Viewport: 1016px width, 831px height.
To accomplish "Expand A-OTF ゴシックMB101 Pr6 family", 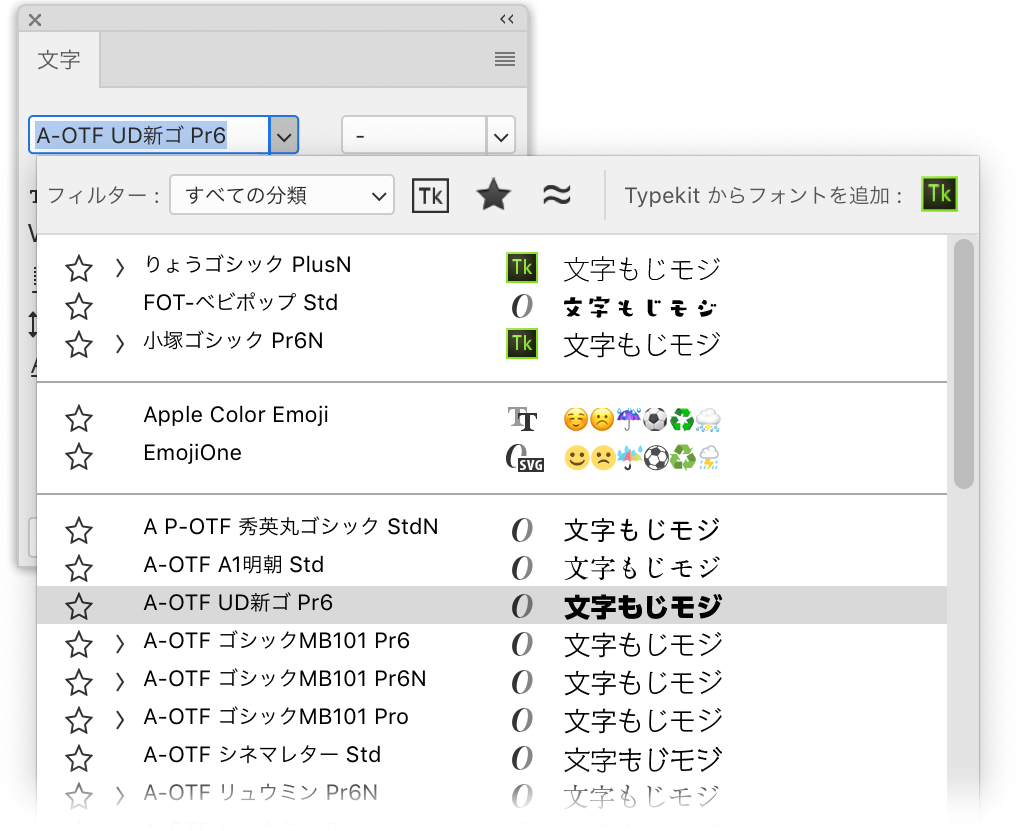I will [x=119, y=644].
